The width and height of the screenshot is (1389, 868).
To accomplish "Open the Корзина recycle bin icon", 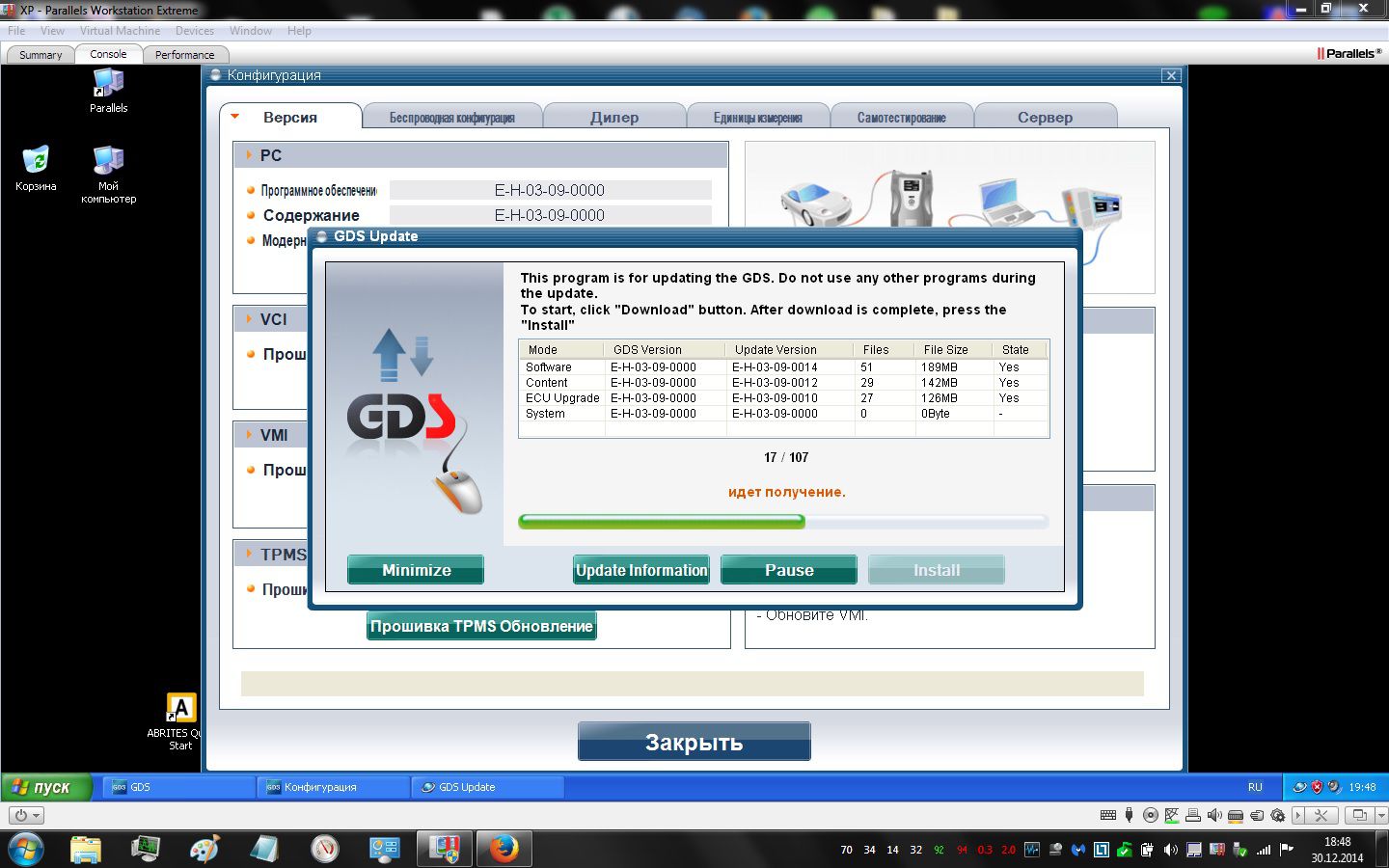I will click(36, 168).
